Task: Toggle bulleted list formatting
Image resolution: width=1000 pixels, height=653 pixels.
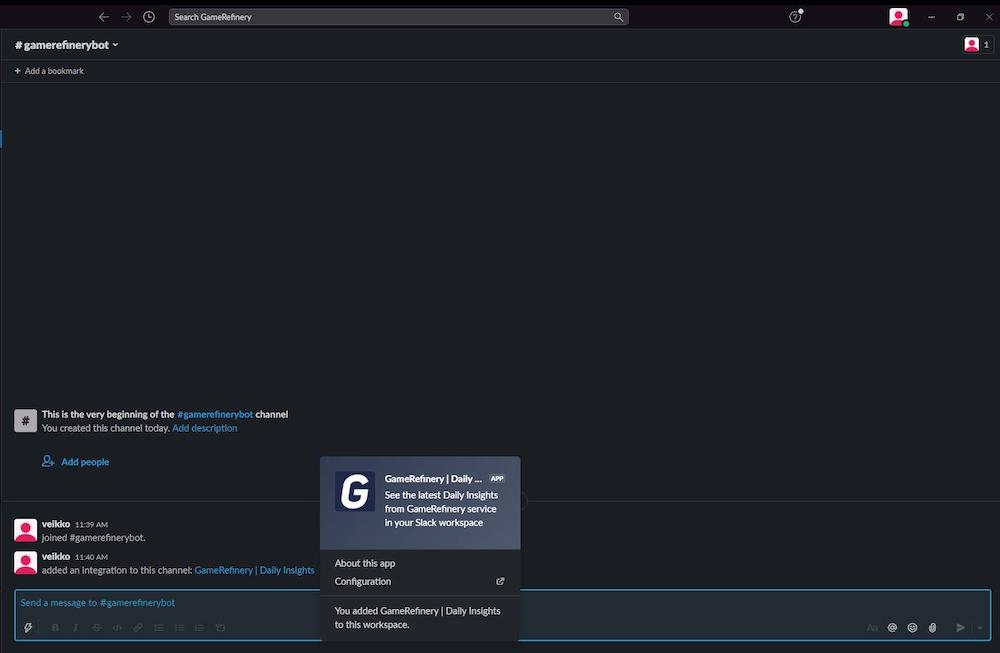Action: (179, 627)
